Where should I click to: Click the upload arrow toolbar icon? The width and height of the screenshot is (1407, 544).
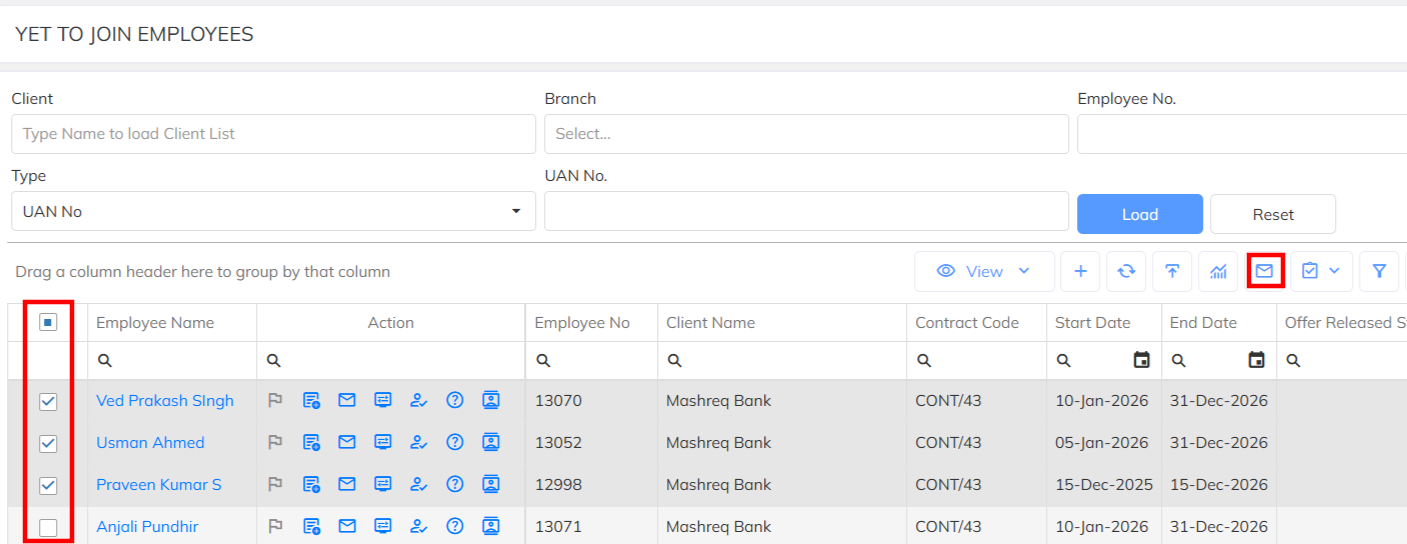(1172, 271)
